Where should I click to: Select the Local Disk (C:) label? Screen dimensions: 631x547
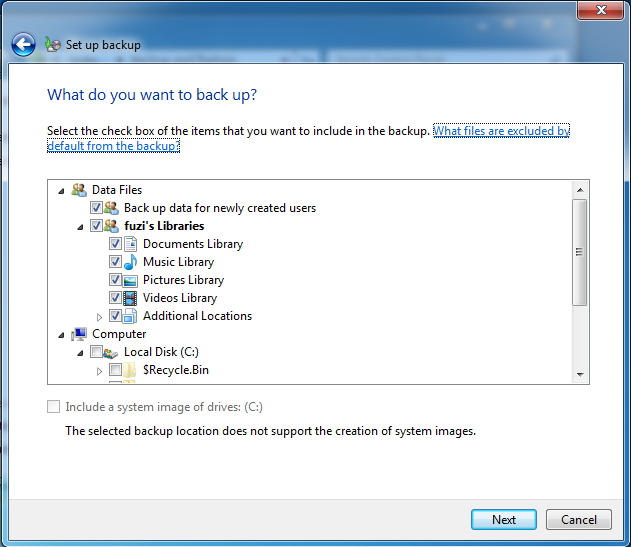pyautogui.click(x=161, y=352)
